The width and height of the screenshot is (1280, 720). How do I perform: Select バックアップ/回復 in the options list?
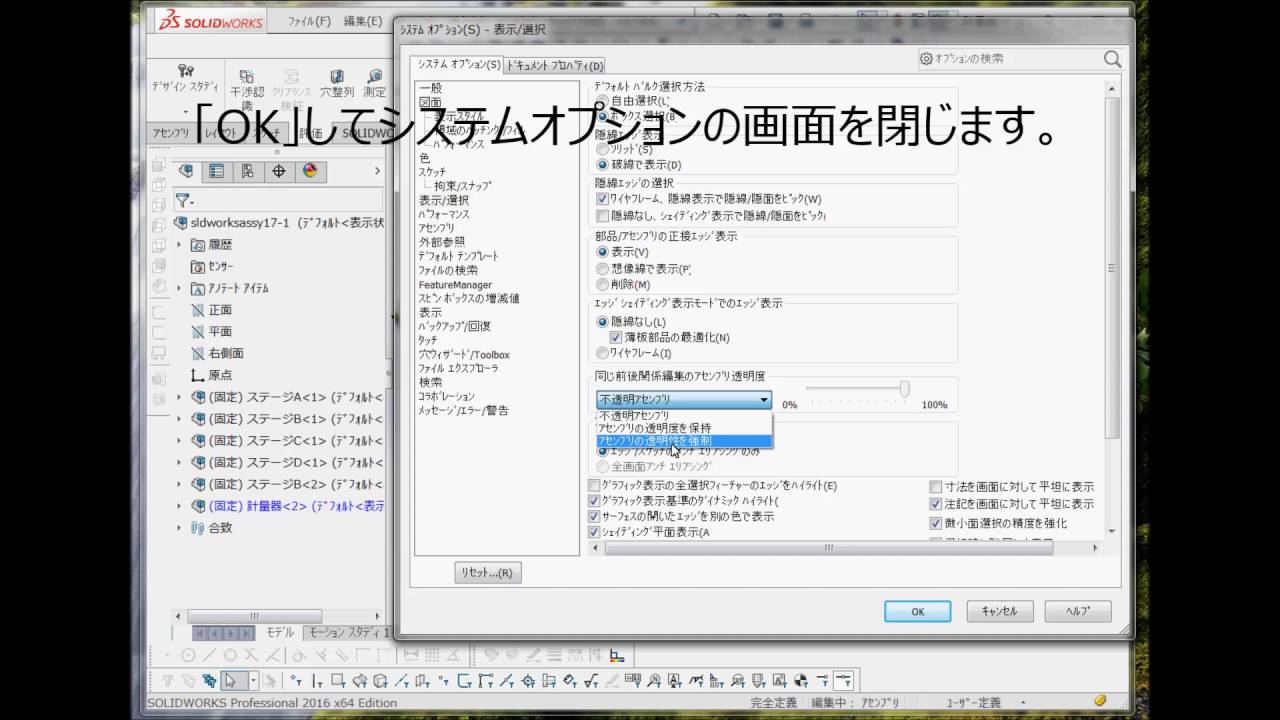click(454, 326)
